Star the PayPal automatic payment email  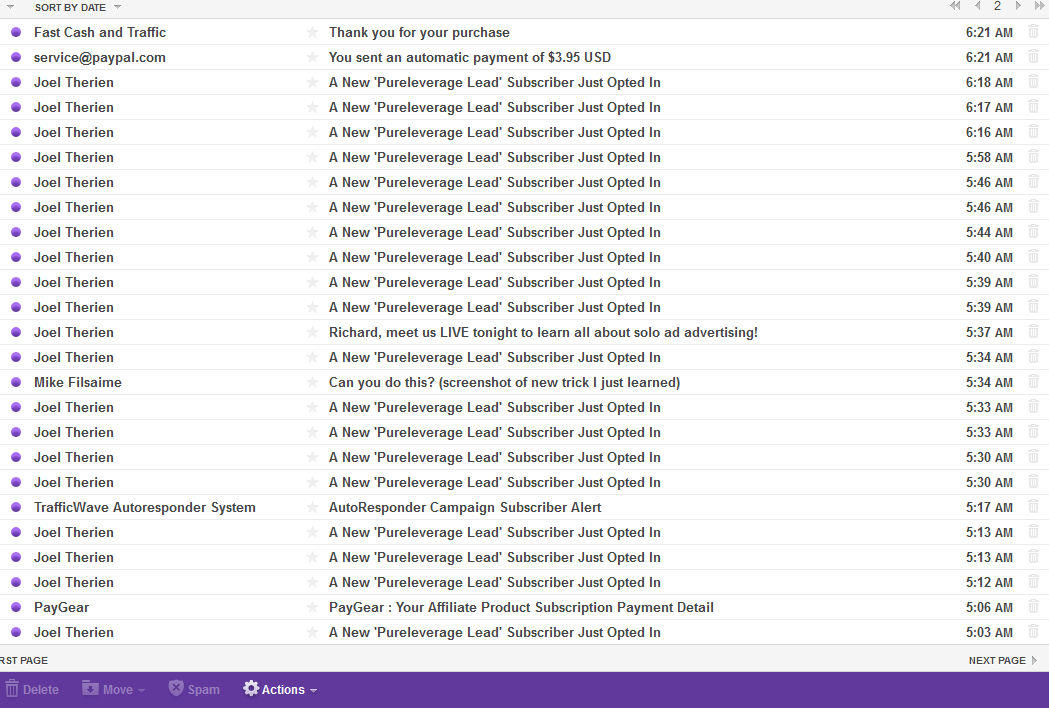(x=312, y=58)
